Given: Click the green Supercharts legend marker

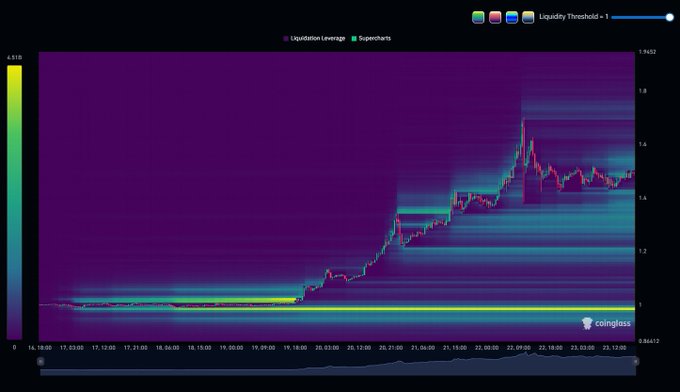Looking at the screenshot, I should click(x=354, y=39).
